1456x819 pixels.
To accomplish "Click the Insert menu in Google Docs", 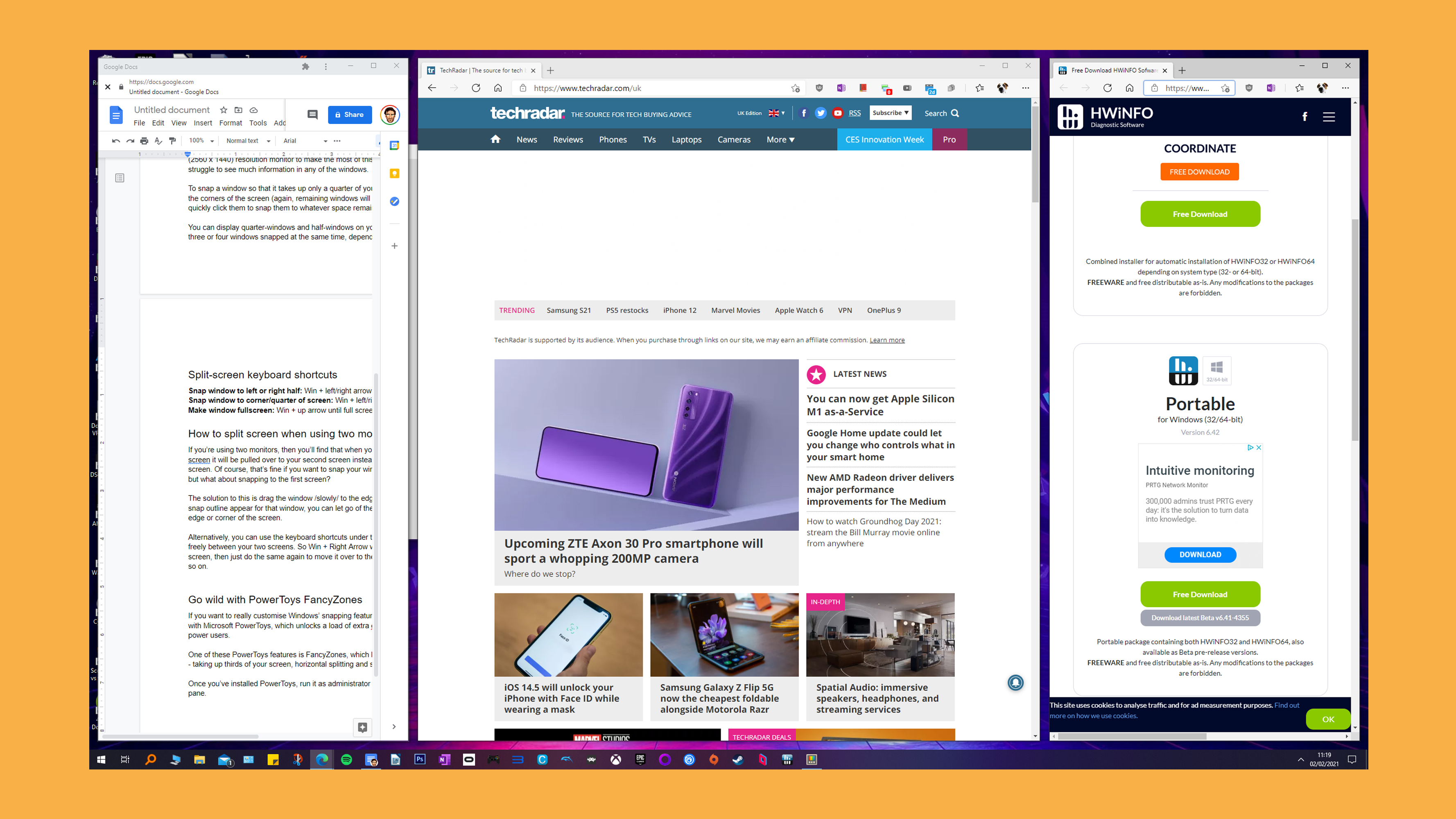I will click(x=203, y=122).
